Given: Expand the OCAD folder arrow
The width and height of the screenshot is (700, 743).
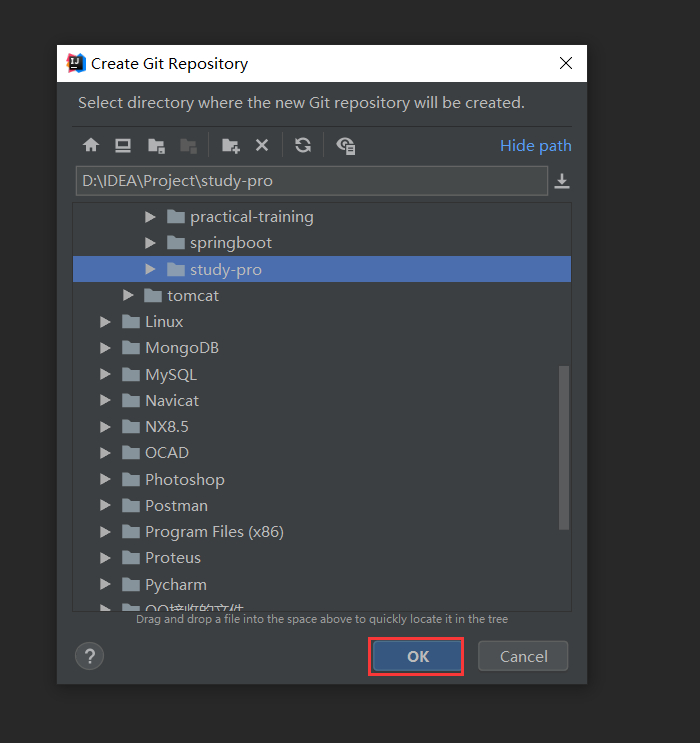Looking at the screenshot, I should tap(105, 453).
